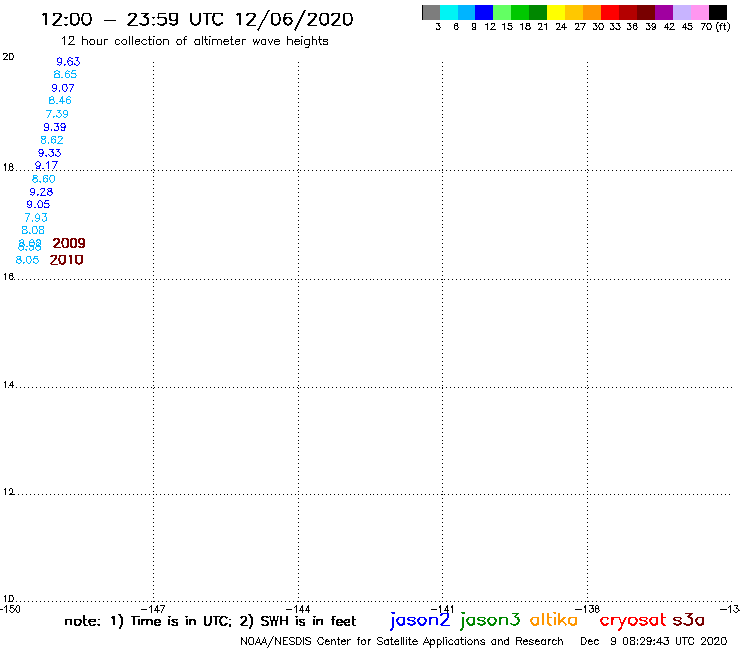
Task: Select the 7.39 wave height reading
Action: [x=57, y=114]
